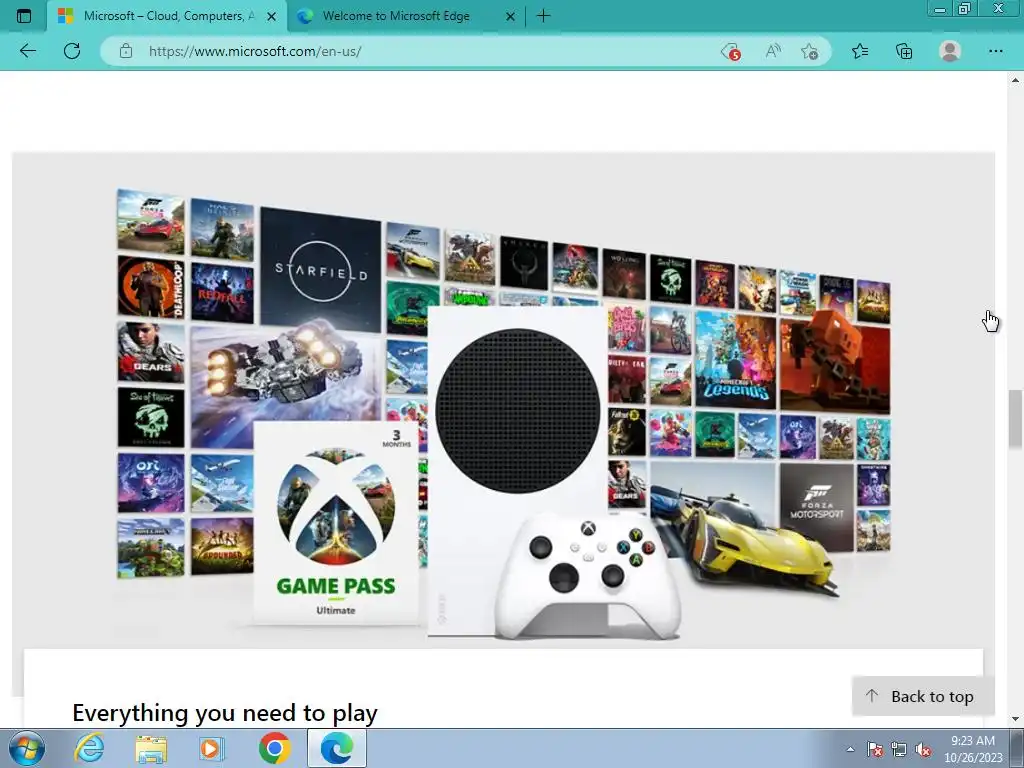This screenshot has width=1024, height=768.
Task: Open the network status tray icon
Action: pos(899,749)
